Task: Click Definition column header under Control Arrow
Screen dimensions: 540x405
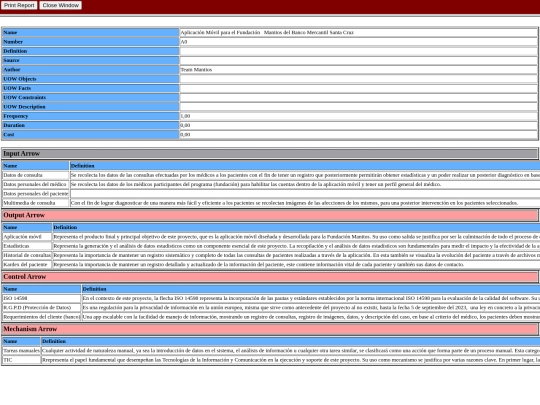Action: 311,289
